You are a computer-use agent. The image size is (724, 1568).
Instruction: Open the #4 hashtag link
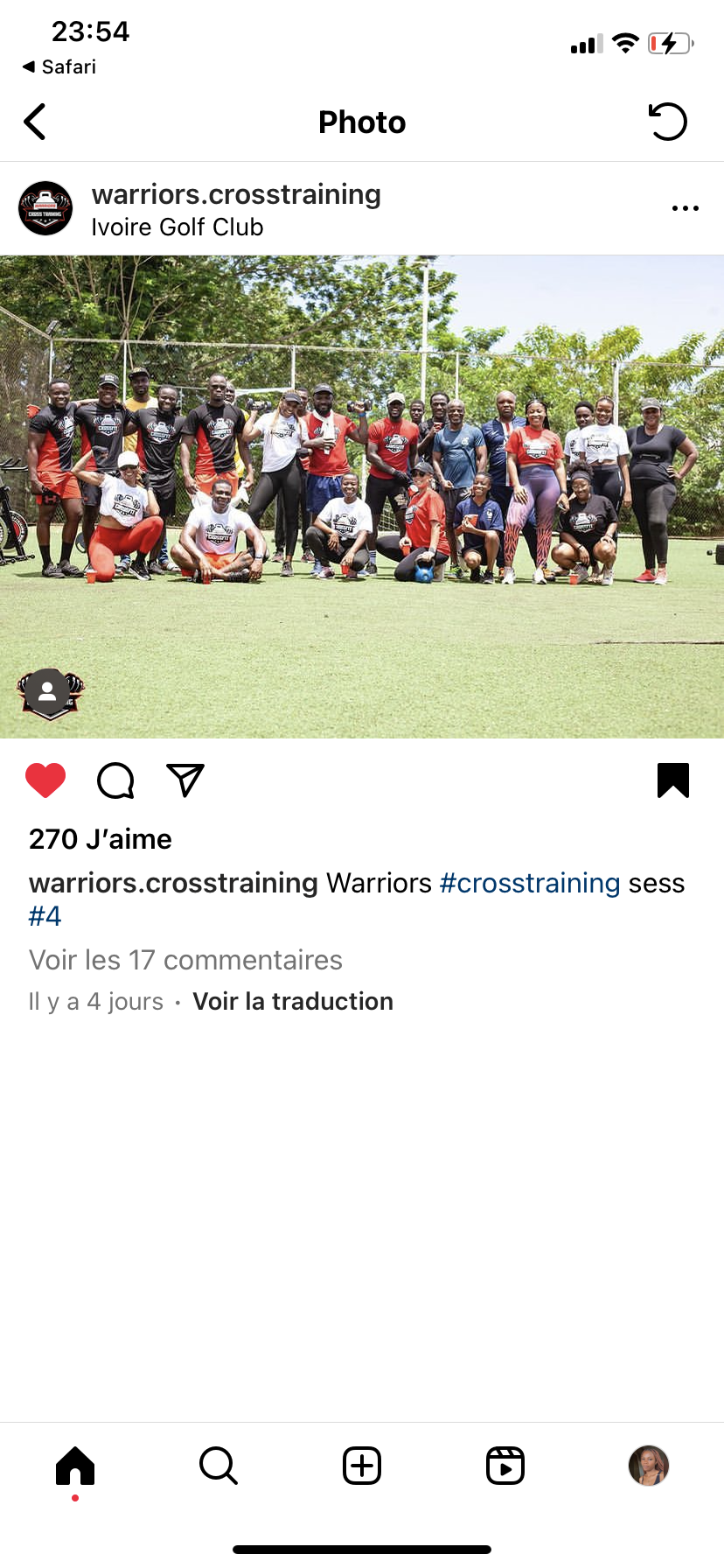[45, 916]
